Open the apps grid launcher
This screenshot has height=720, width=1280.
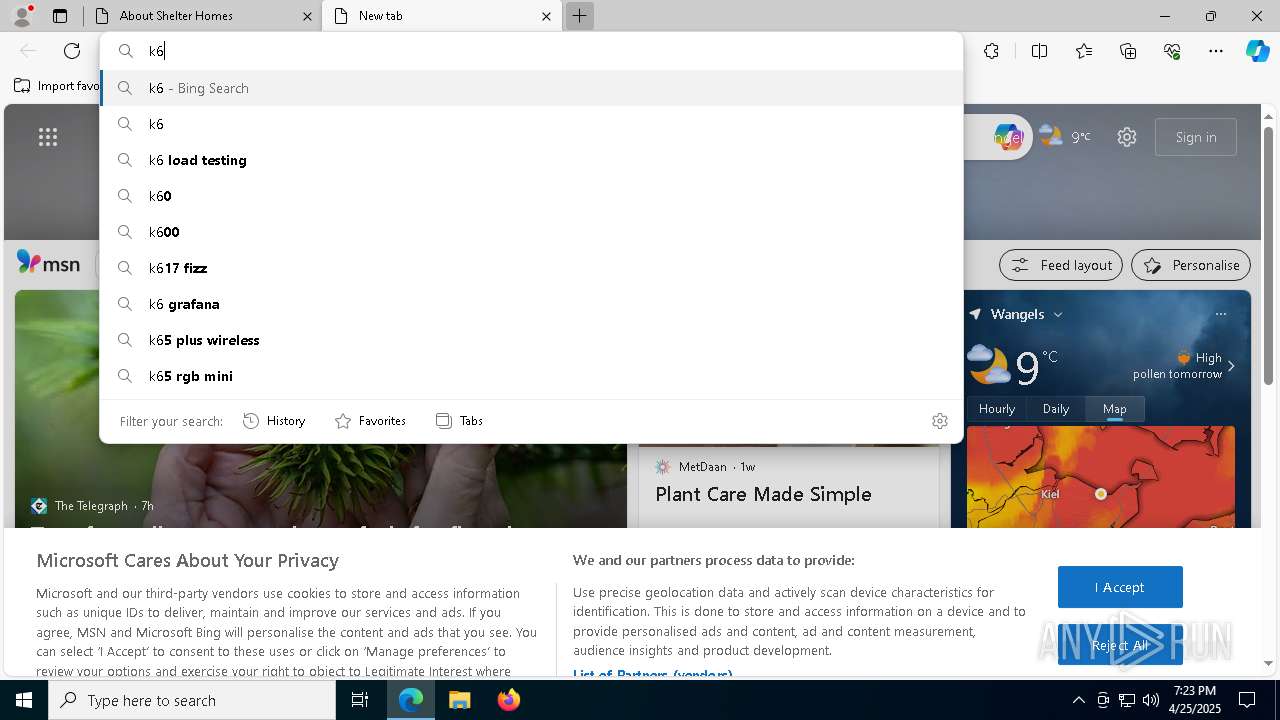point(48,137)
